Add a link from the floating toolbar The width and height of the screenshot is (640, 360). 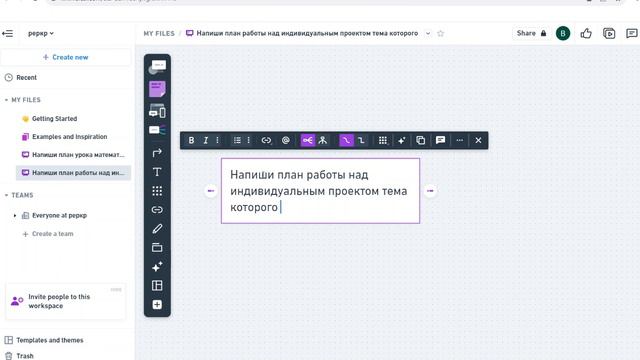pyautogui.click(x=266, y=140)
